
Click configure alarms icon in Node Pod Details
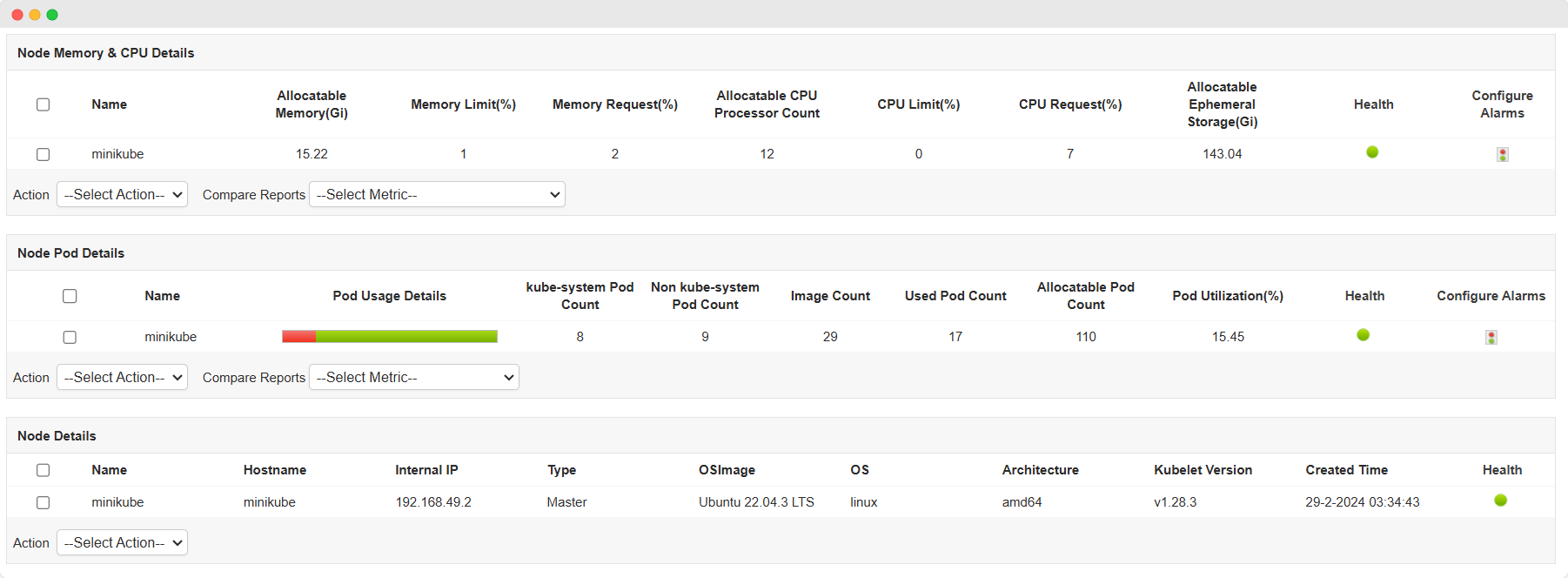pyautogui.click(x=1491, y=337)
